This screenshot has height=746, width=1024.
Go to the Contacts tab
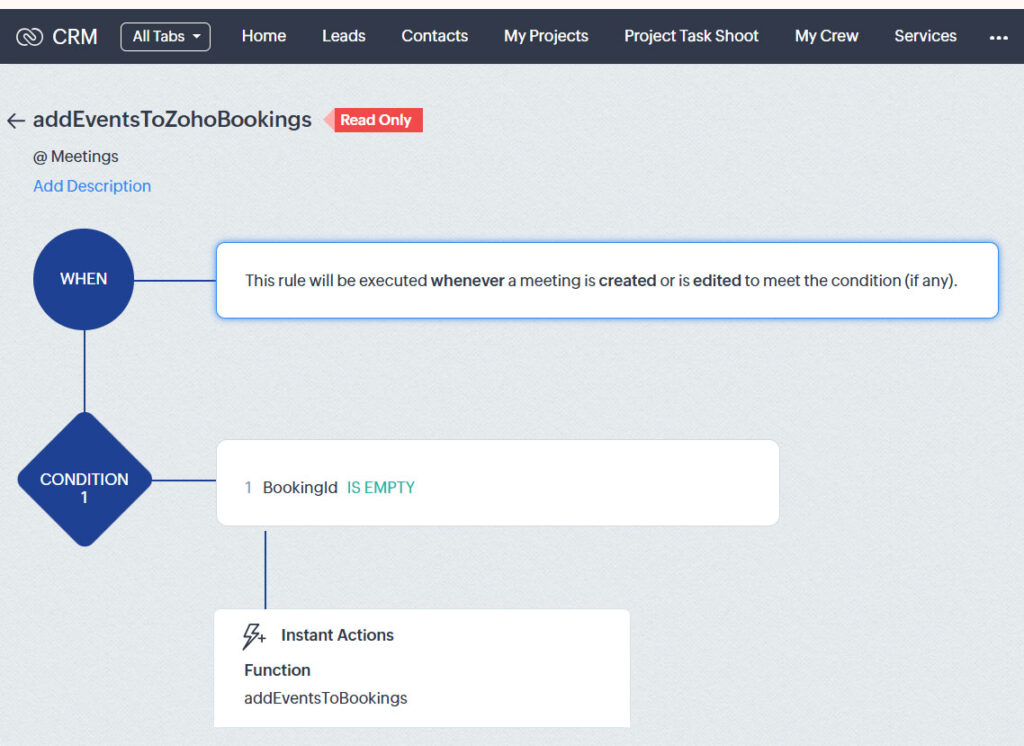pyautogui.click(x=434, y=36)
